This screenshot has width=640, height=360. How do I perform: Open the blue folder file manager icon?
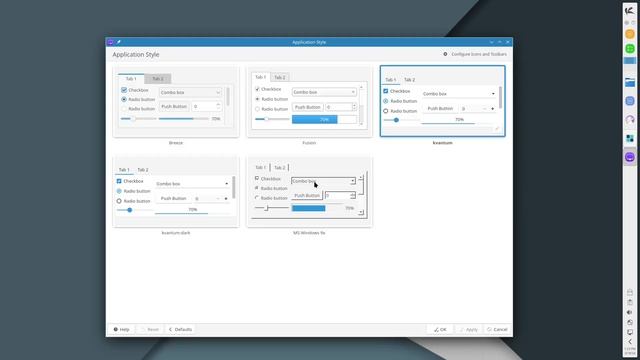point(630,82)
